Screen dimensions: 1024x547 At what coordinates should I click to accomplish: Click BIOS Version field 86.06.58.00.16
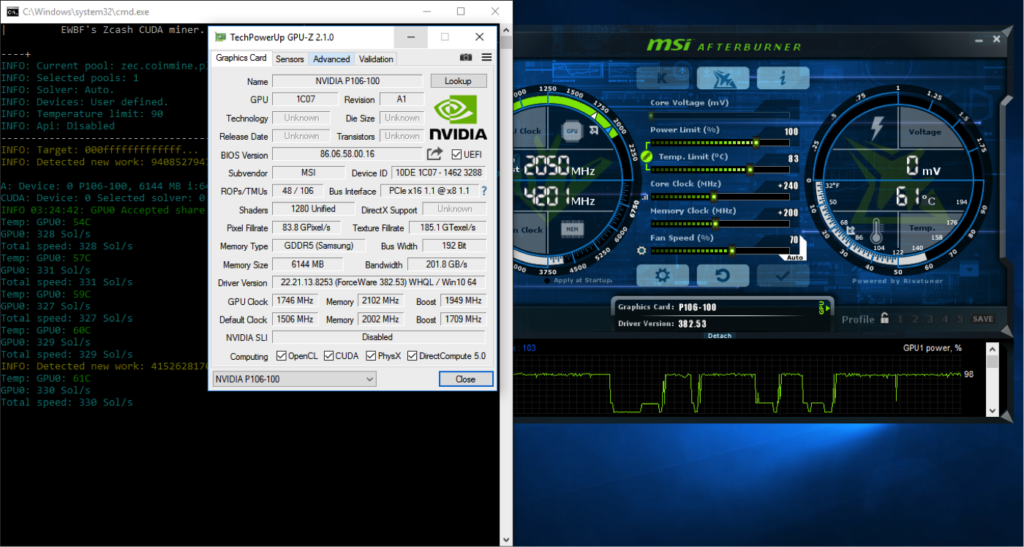(347, 155)
